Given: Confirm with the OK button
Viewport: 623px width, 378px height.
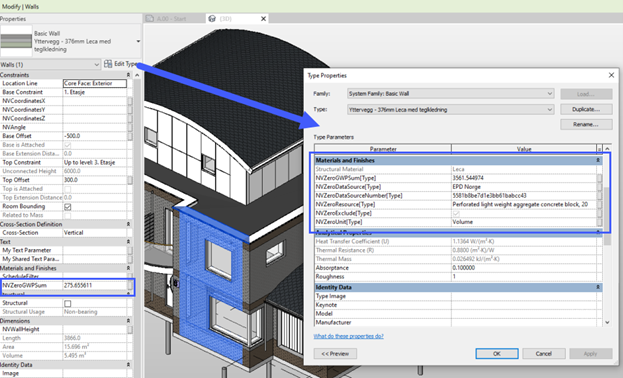Looking at the screenshot, I should [x=497, y=354].
